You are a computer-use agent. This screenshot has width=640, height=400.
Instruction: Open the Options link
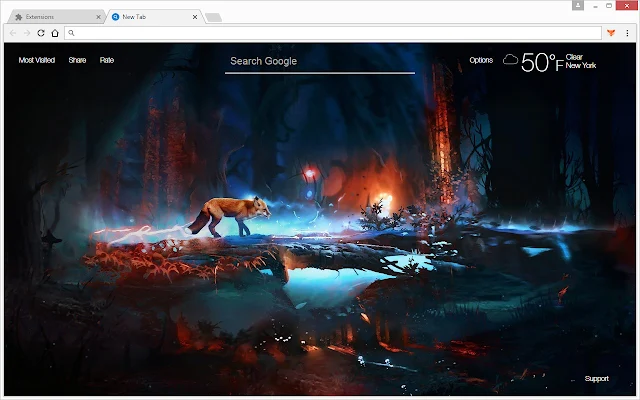pyautogui.click(x=481, y=60)
